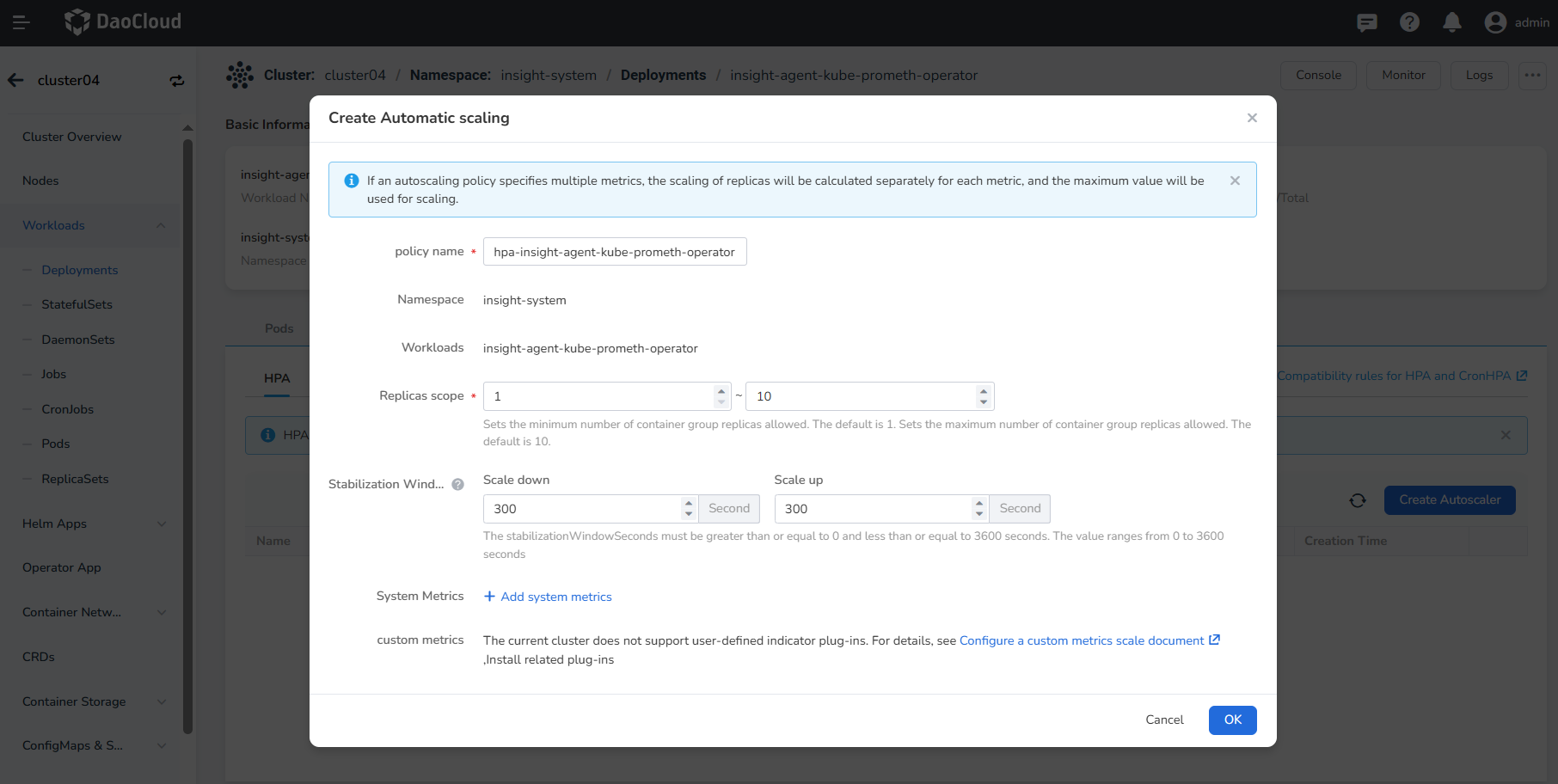Open the notifications bell icon
Viewport: 1558px width, 784px height.
click(x=1452, y=22)
